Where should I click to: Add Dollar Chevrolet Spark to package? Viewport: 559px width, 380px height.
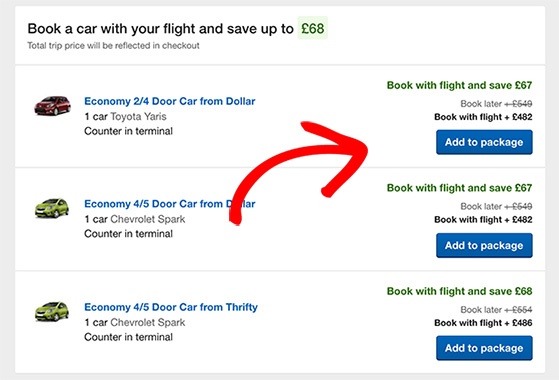pos(484,245)
